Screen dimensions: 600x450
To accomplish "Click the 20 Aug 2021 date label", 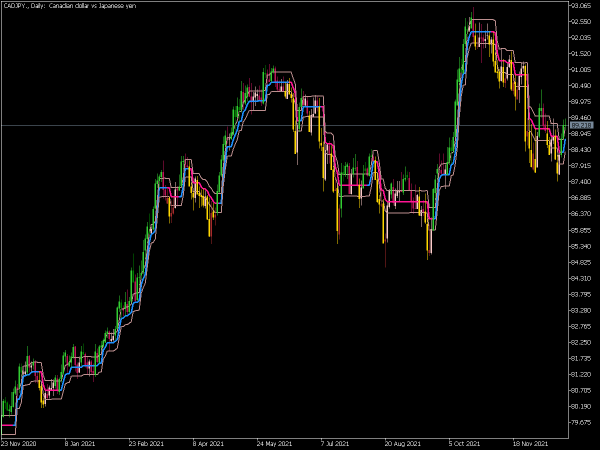I will tap(402, 444).
